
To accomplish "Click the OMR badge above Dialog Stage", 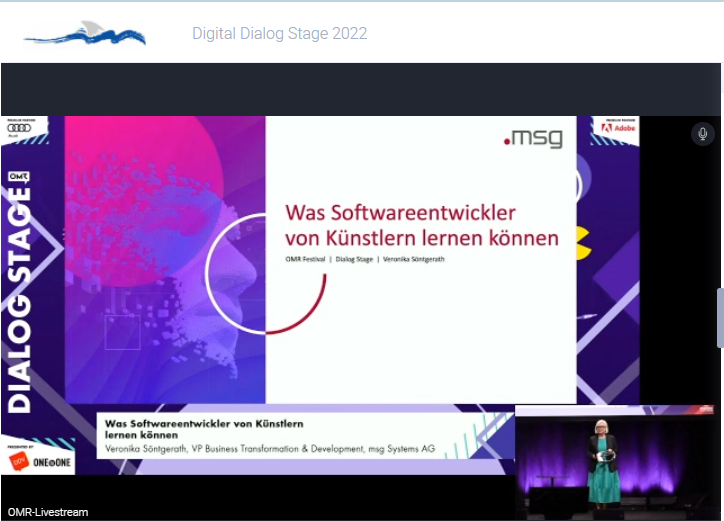I will (x=18, y=176).
